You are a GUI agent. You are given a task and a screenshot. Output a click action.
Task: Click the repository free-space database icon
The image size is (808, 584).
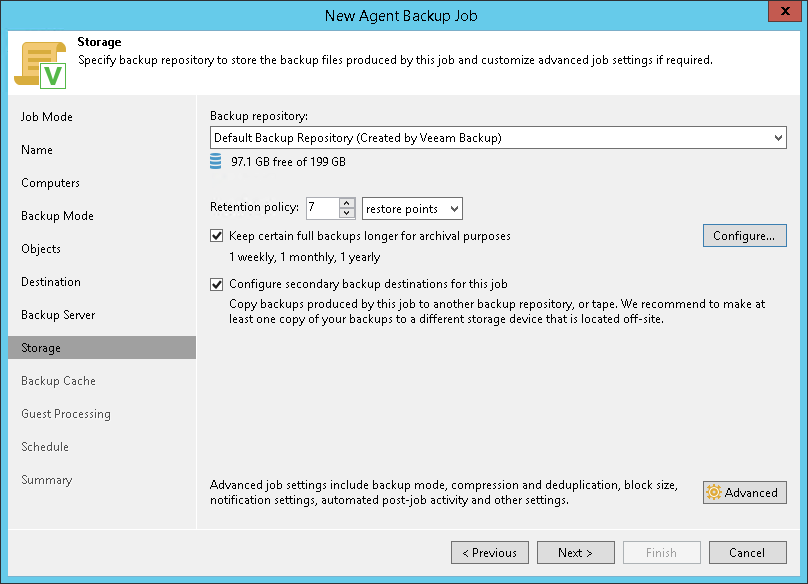tap(216, 161)
